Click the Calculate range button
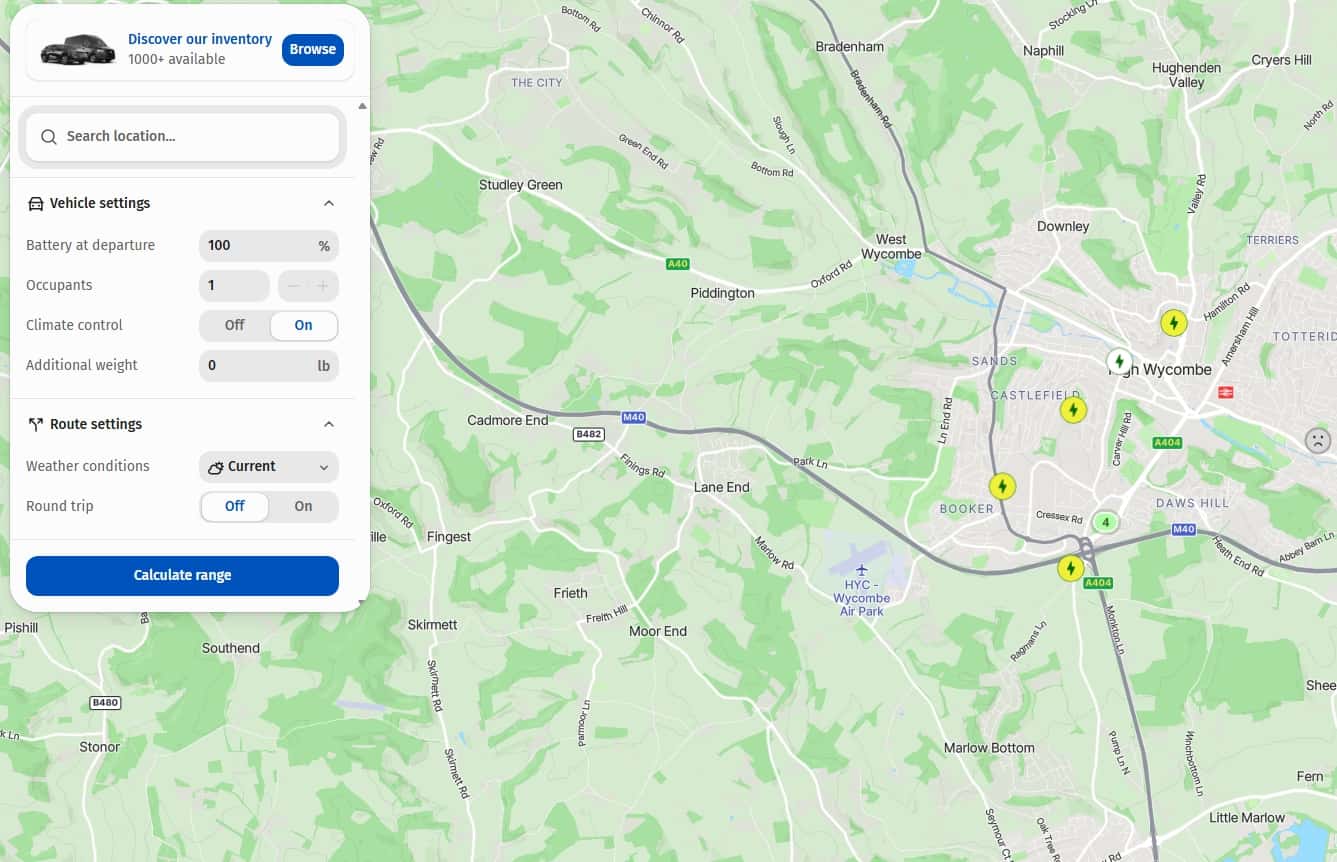 coord(182,576)
